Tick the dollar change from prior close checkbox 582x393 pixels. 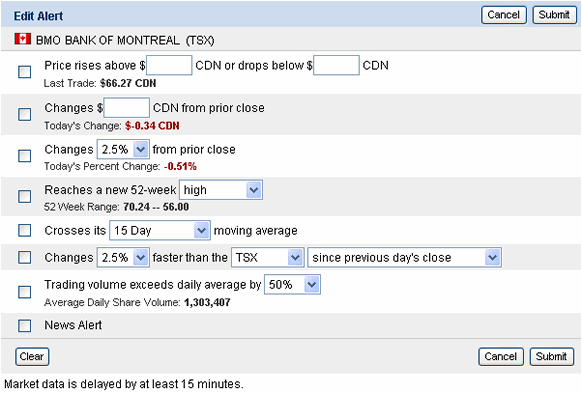[24, 114]
